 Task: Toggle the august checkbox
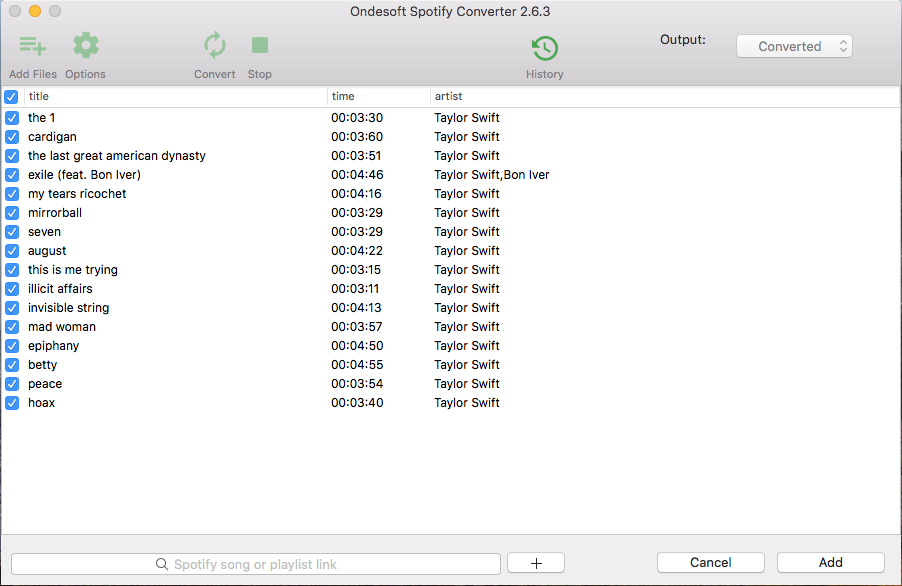(x=12, y=251)
